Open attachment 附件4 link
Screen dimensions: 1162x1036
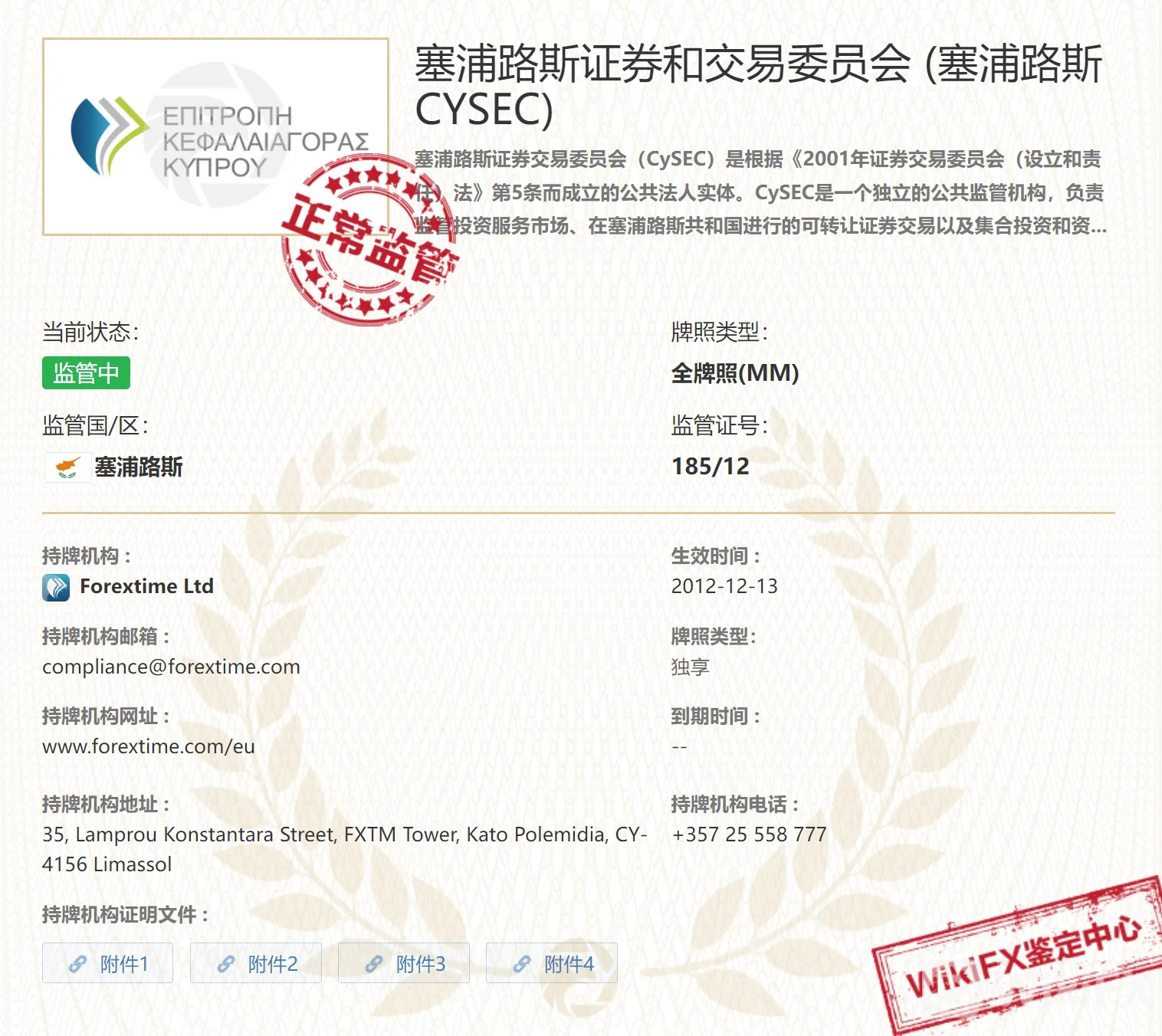551,963
